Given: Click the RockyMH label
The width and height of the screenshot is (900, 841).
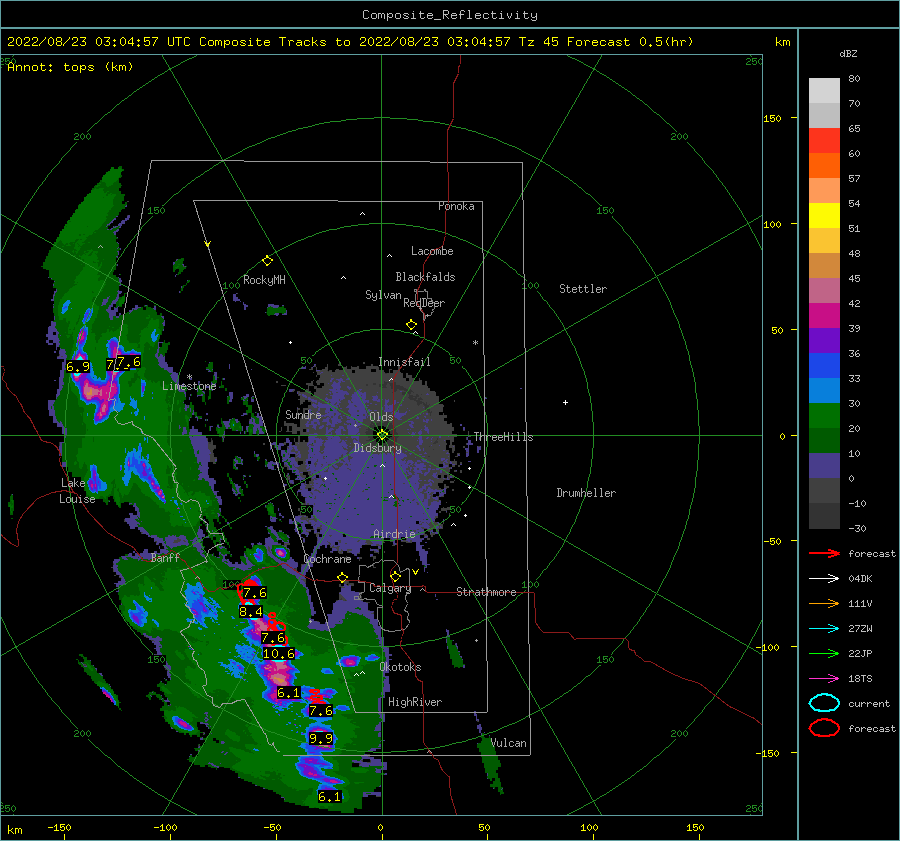Looking at the screenshot, I should click(264, 280).
